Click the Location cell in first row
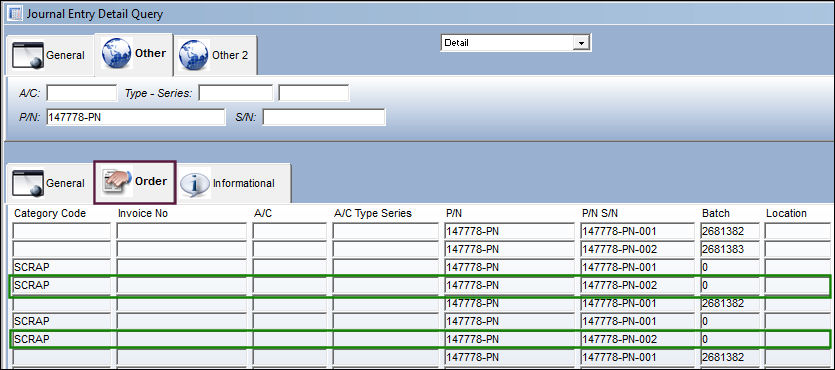 [x=797, y=232]
